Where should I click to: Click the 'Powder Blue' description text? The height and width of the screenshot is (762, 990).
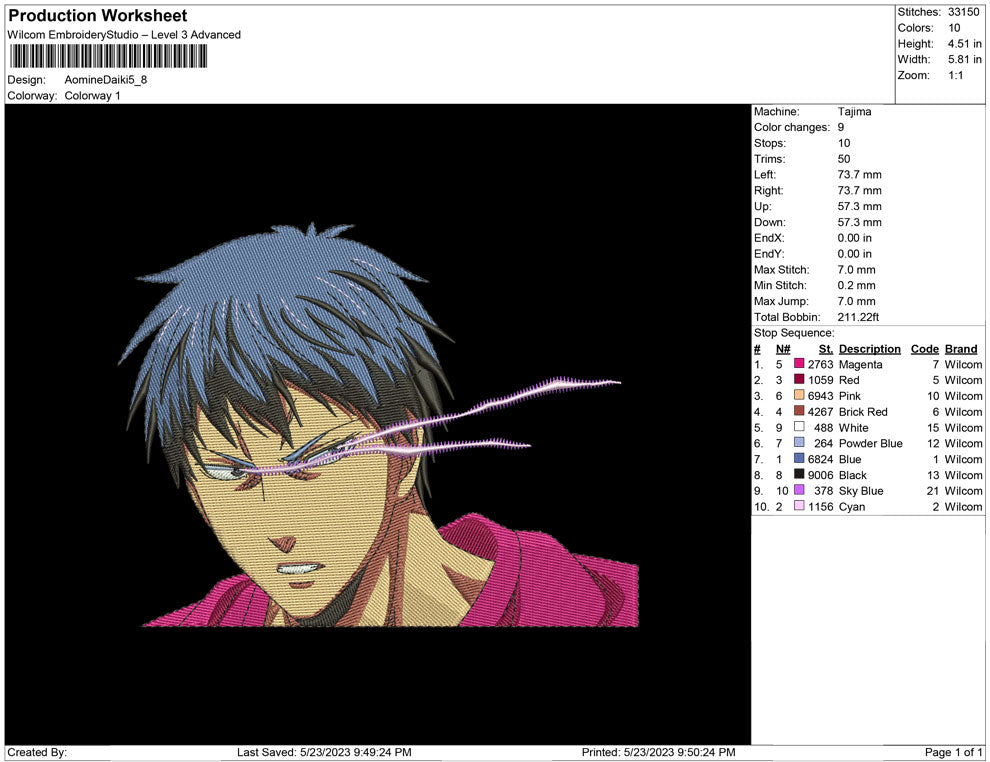coord(870,443)
